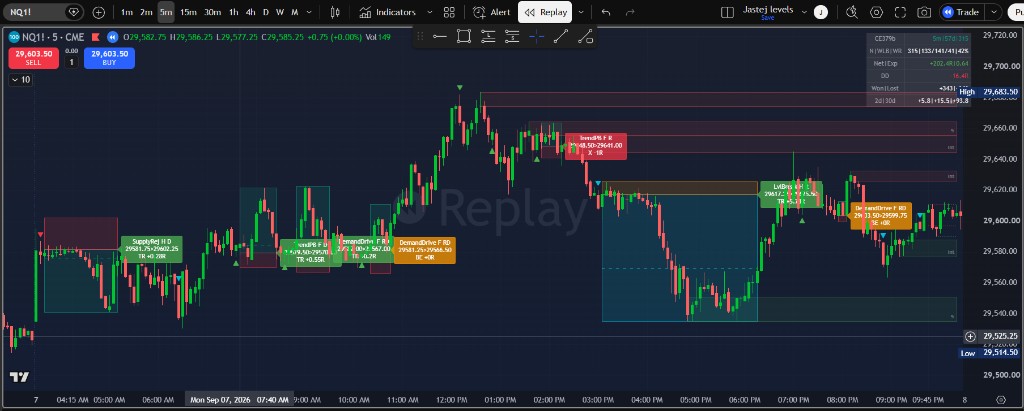The height and width of the screenshot is (411, 1024).
Task: Switch to the Weekly (W) timeframe
Action: (280, 12)
